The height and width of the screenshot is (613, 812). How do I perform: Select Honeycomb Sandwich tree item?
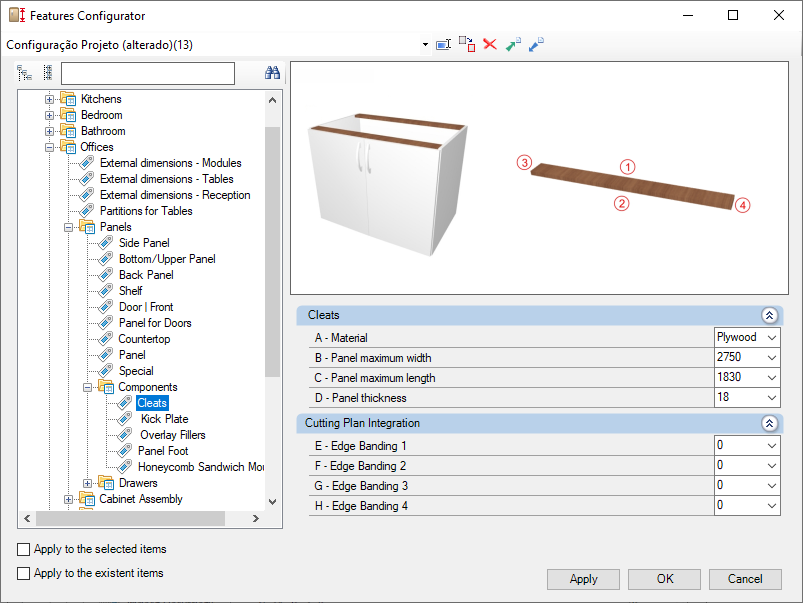pos(201,466)
